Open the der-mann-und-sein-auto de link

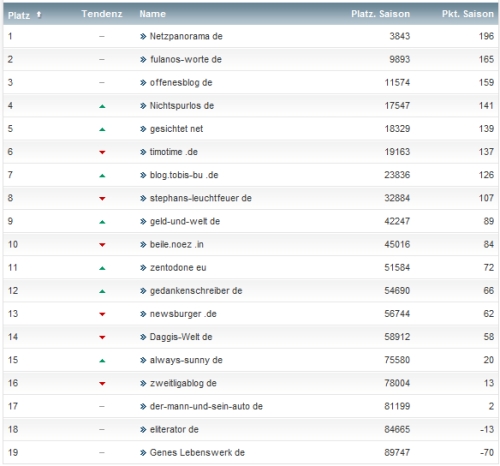click(206, 406)
